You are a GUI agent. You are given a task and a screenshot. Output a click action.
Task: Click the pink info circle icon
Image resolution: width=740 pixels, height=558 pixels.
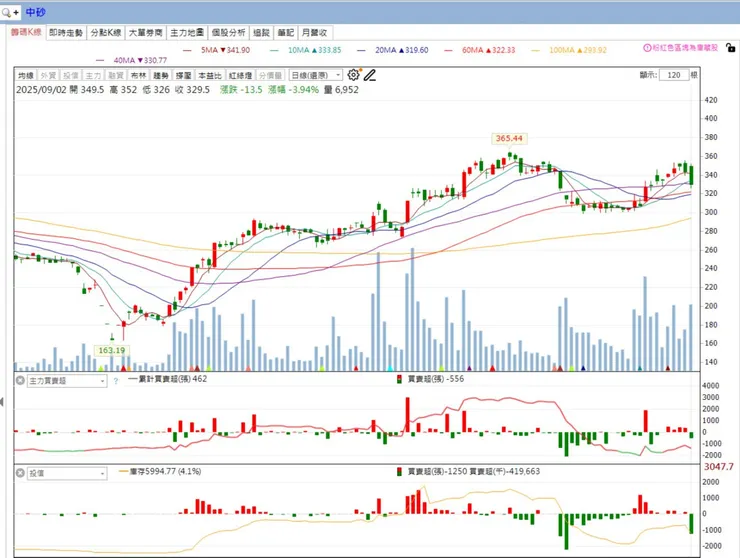[x=647, y=48]
